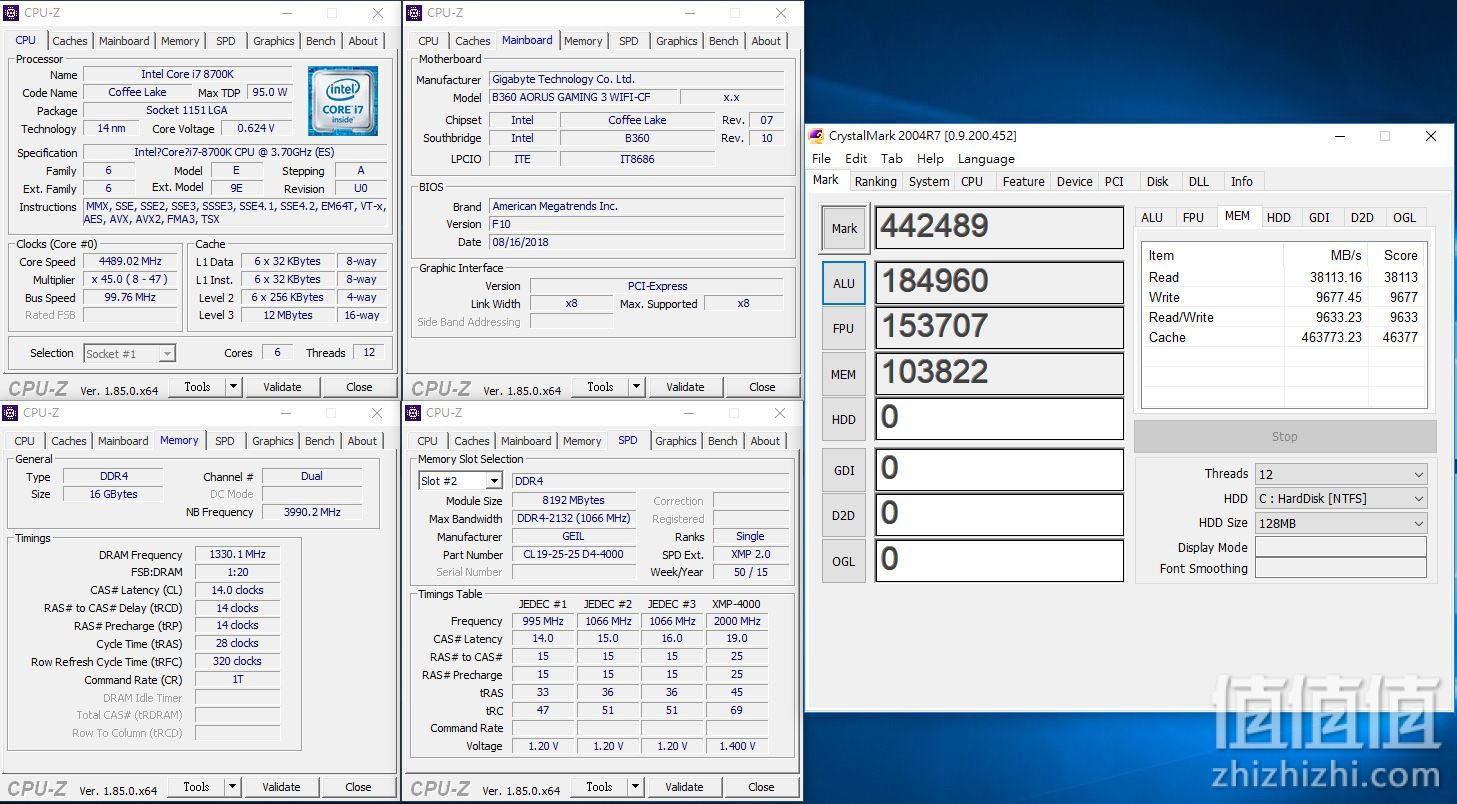Click the Mark benchmark button
The width and height of the screenshot is (1457, 804).
pos(844,228)
